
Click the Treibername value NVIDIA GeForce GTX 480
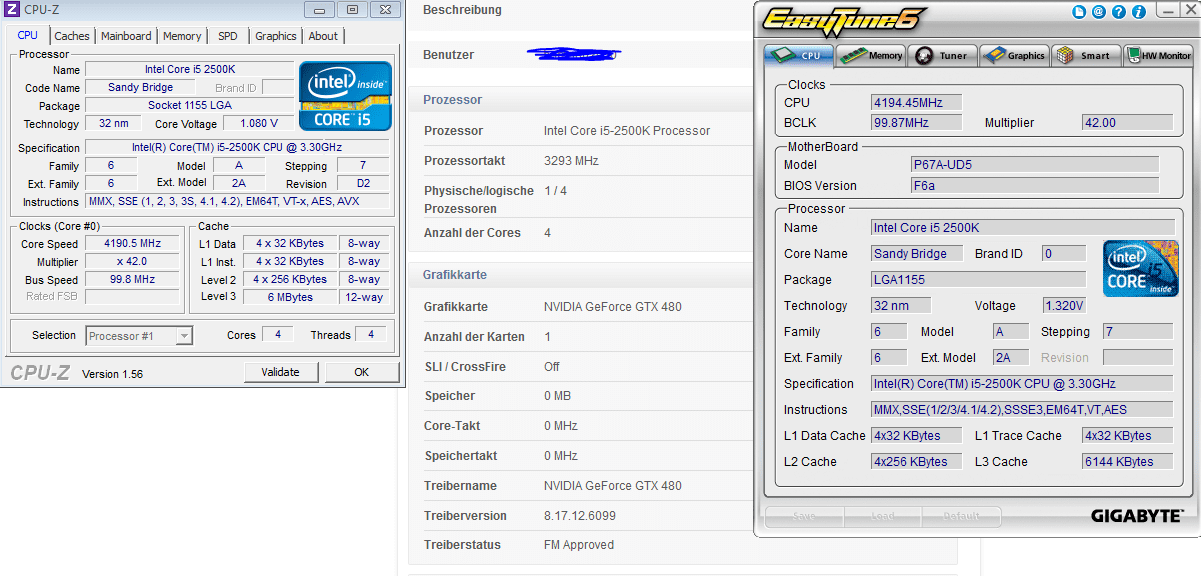click(613, 486)
